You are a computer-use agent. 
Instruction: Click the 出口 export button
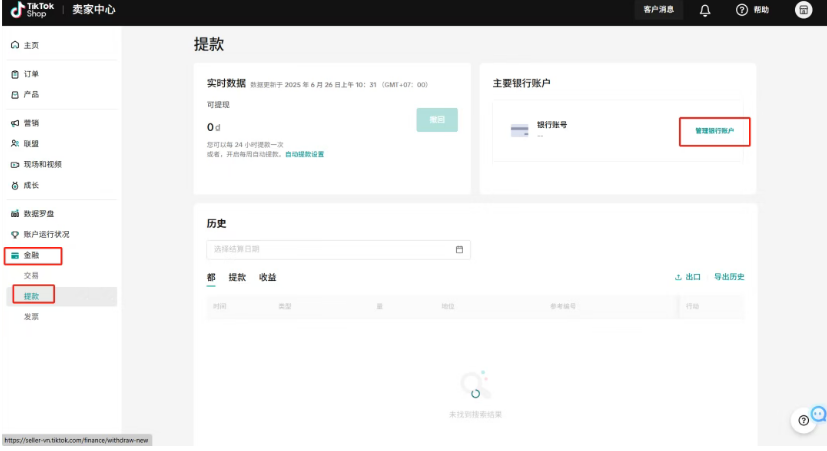click(688, 277)
